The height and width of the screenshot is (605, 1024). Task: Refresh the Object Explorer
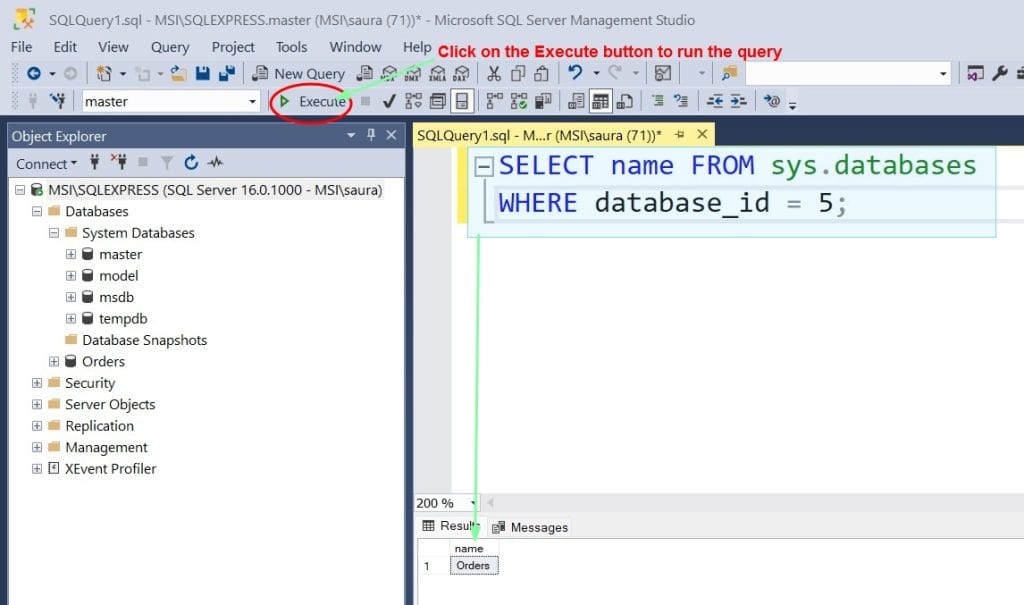pyautogui.click(x=191, y=163)
